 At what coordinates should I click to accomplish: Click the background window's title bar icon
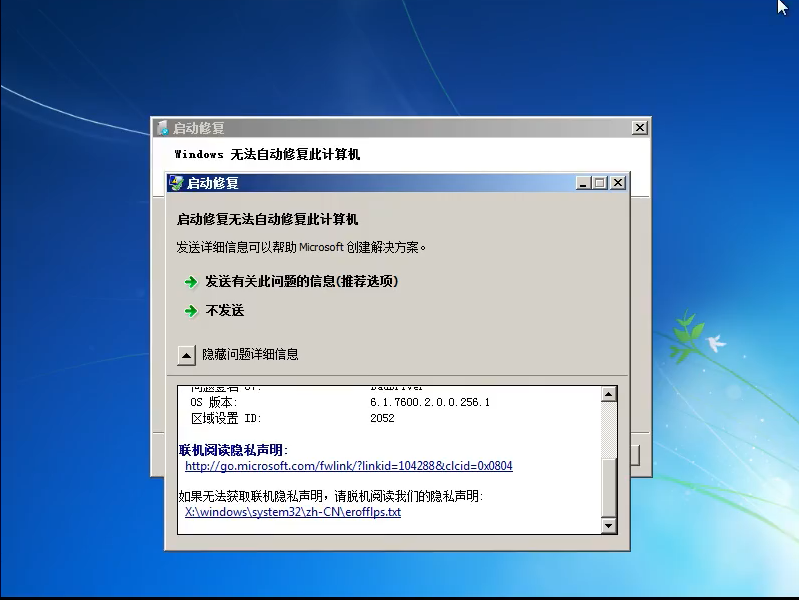coord(163,127)
